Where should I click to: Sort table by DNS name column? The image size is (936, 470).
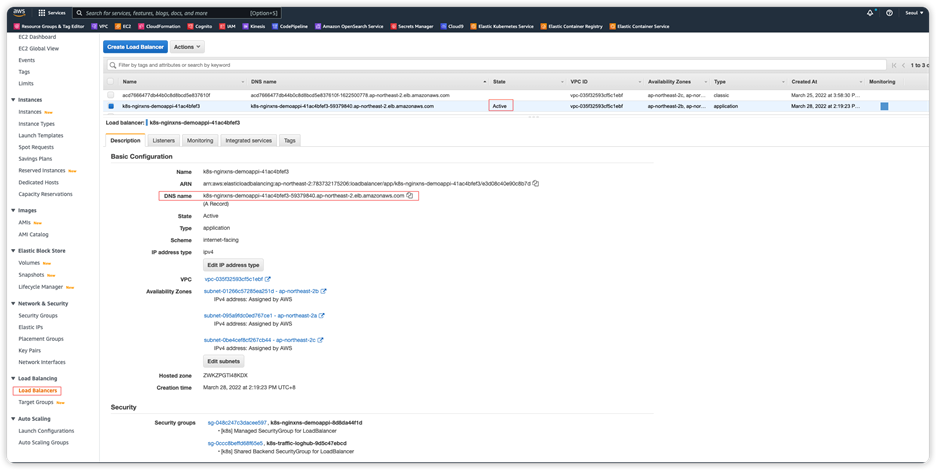point(264,81)
